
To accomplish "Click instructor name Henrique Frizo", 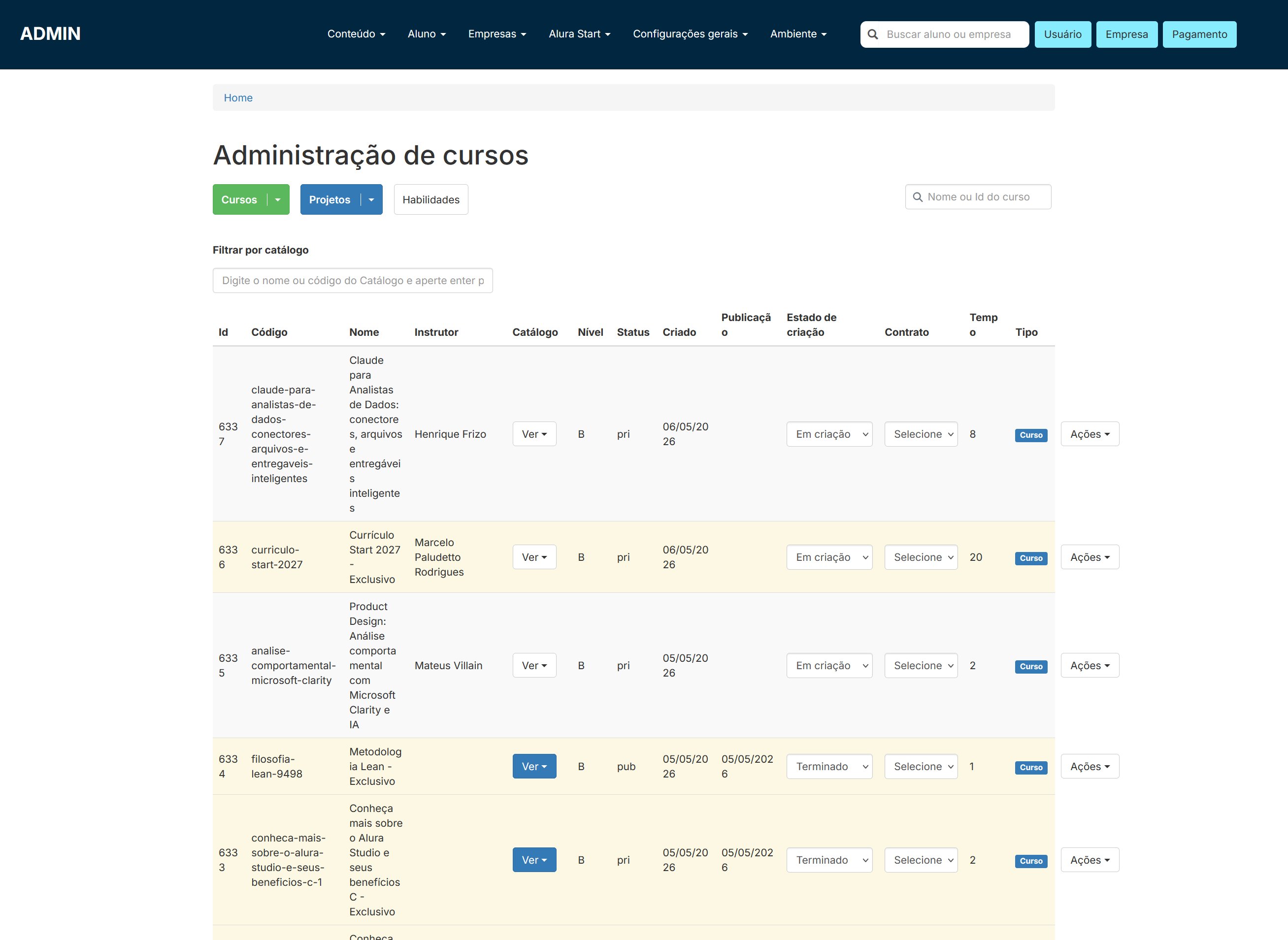I will pyautogui.click(x=450, y=434).
